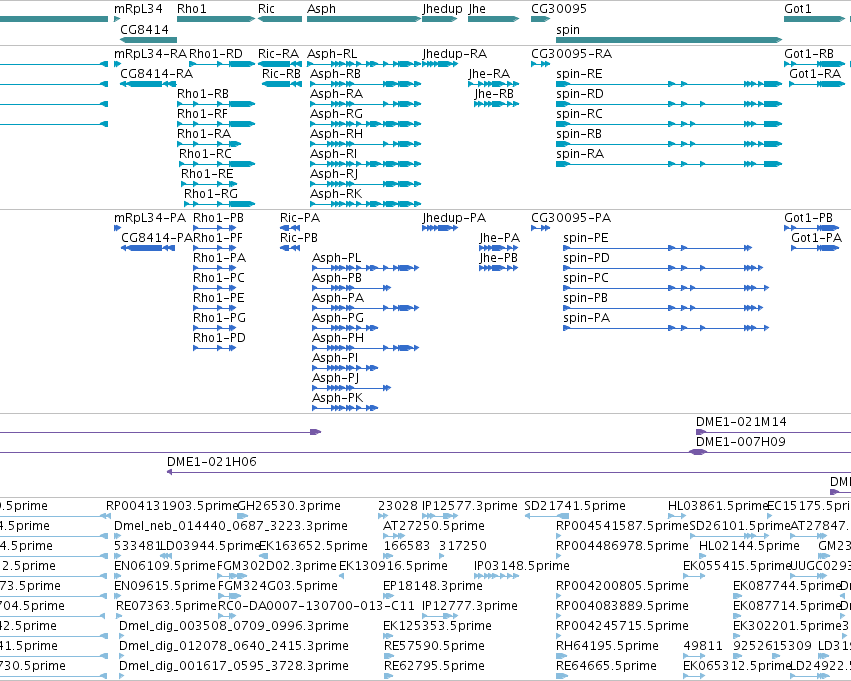The height and width of the screenshot is (681, 851).
Task: Select the CG30095-RA transcript label
Action: tap(571, 54)
